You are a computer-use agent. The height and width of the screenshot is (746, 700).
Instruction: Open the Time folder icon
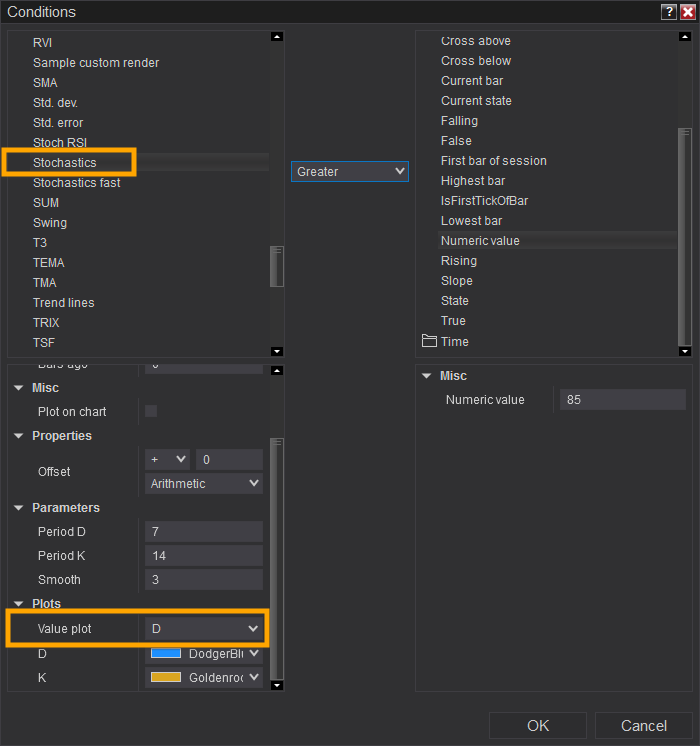(x=430, y=341)
